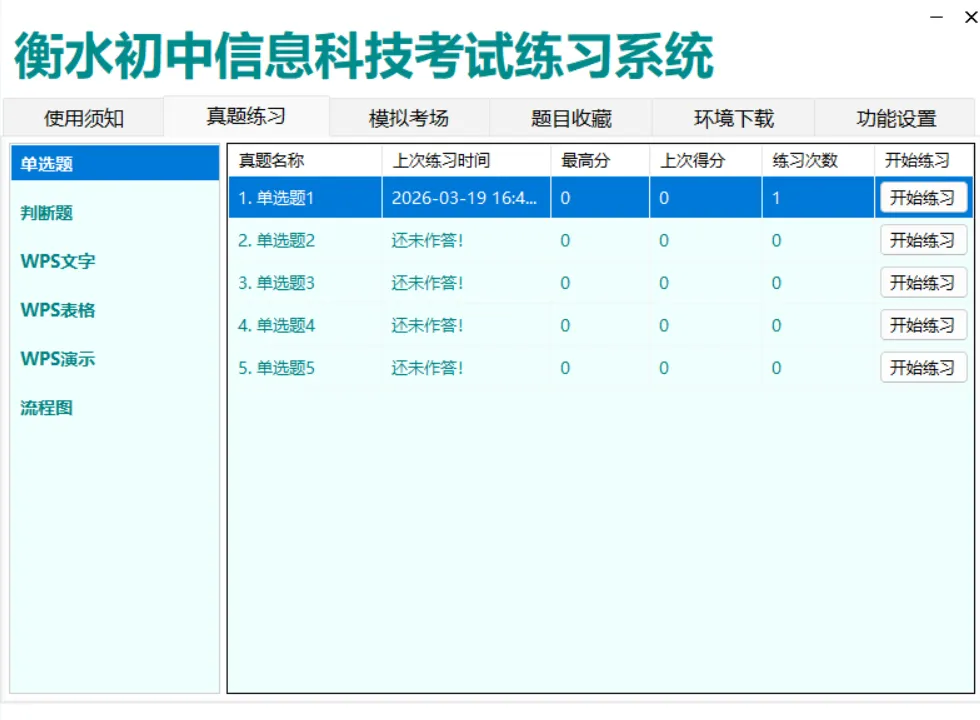Go to the 功能设置 tab
The image size is (980, 720).
point(896,117)
